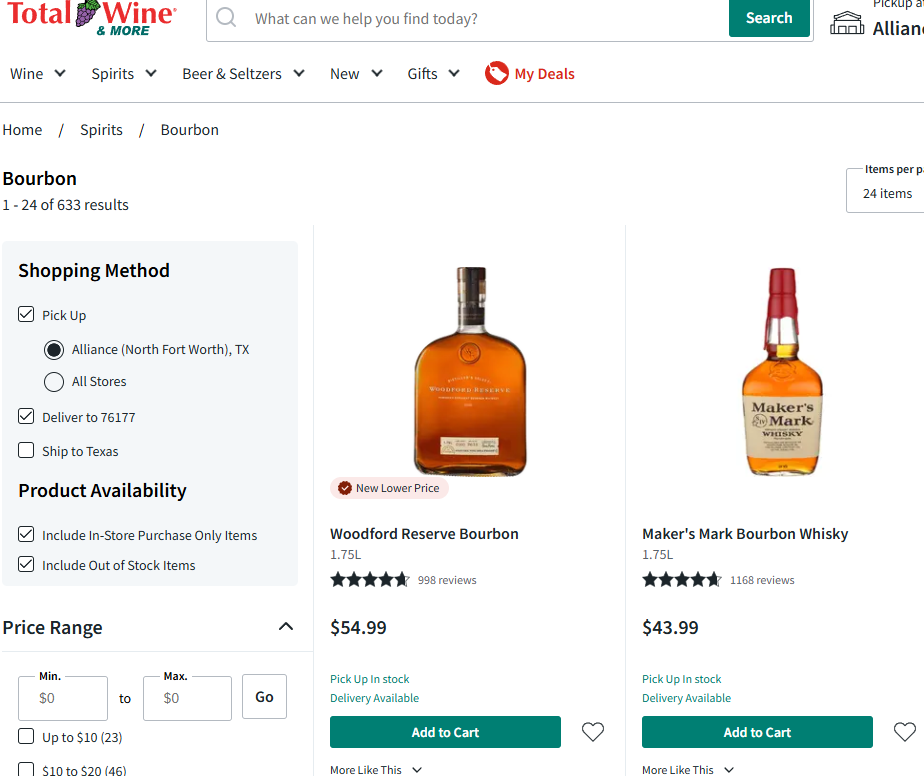924x776 pixels.
Task: Select the All Stores radio button
Action: (54, 382)
